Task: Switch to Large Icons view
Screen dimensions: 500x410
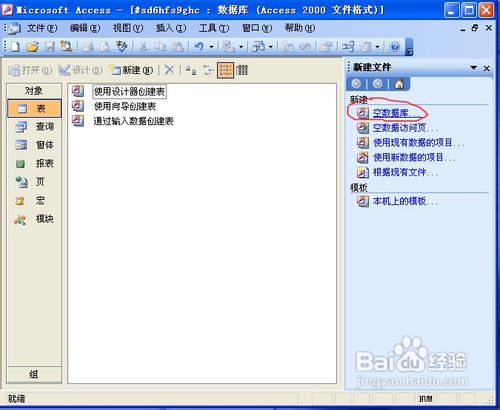Action: click(x=190, y=70)
